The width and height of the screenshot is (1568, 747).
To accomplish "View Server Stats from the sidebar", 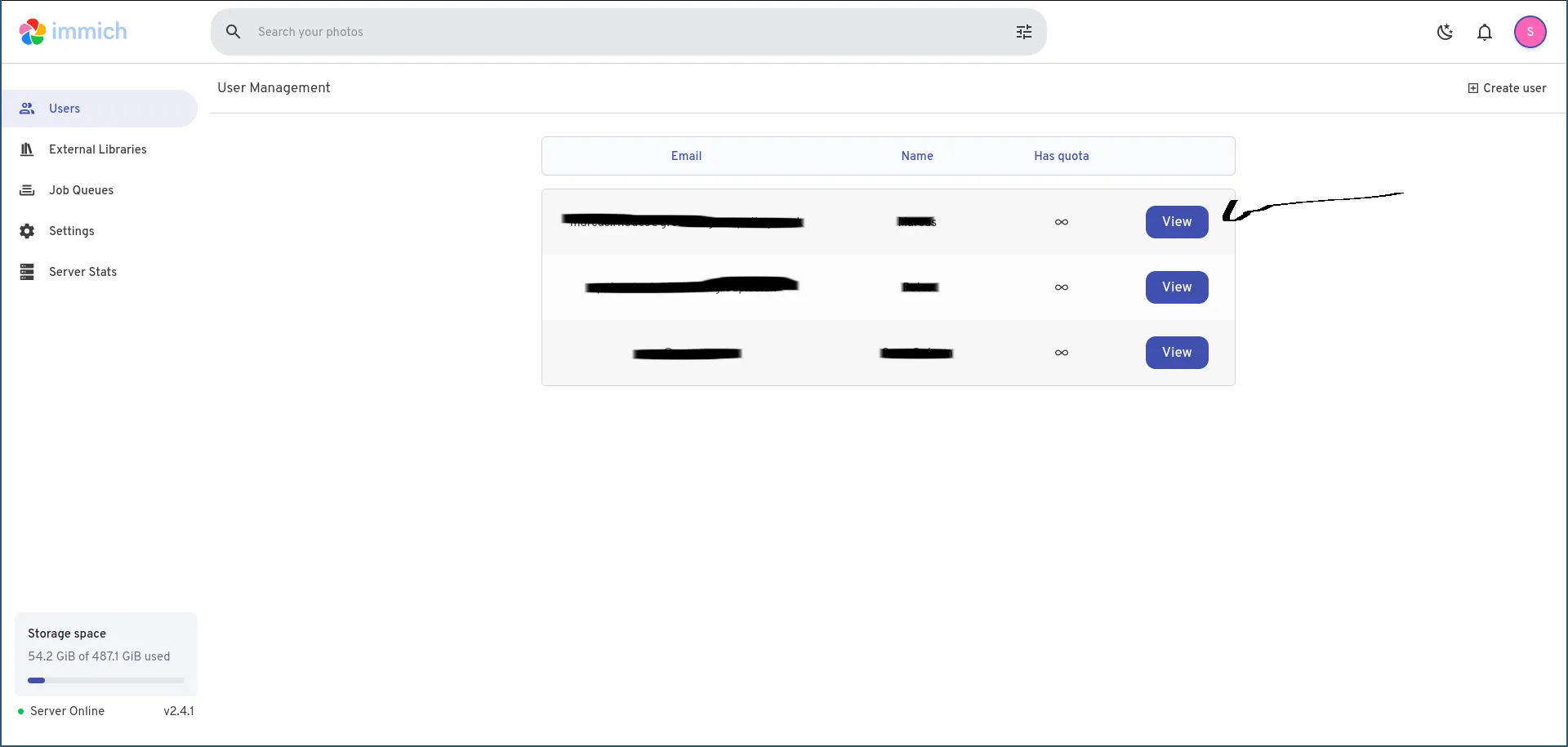I will pos(82,271).
